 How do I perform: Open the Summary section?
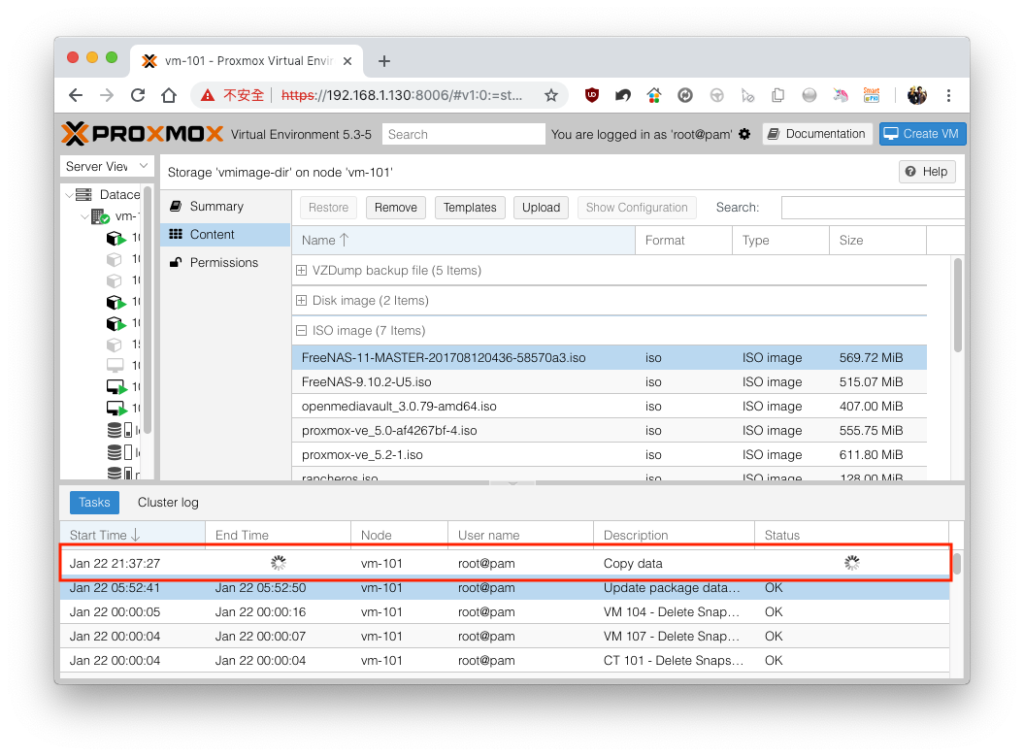tap(225, 206)
